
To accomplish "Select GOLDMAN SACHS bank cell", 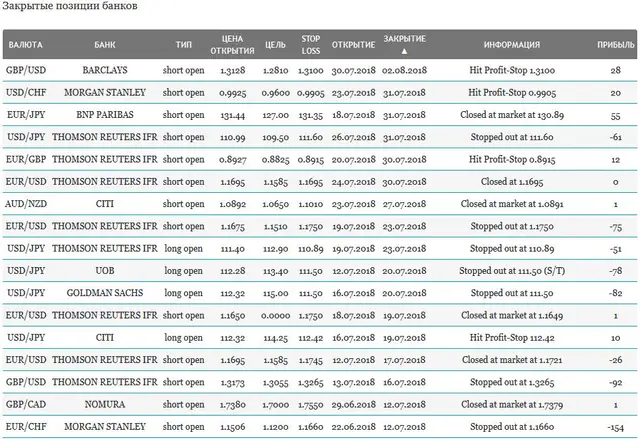I will click(105, 293).
